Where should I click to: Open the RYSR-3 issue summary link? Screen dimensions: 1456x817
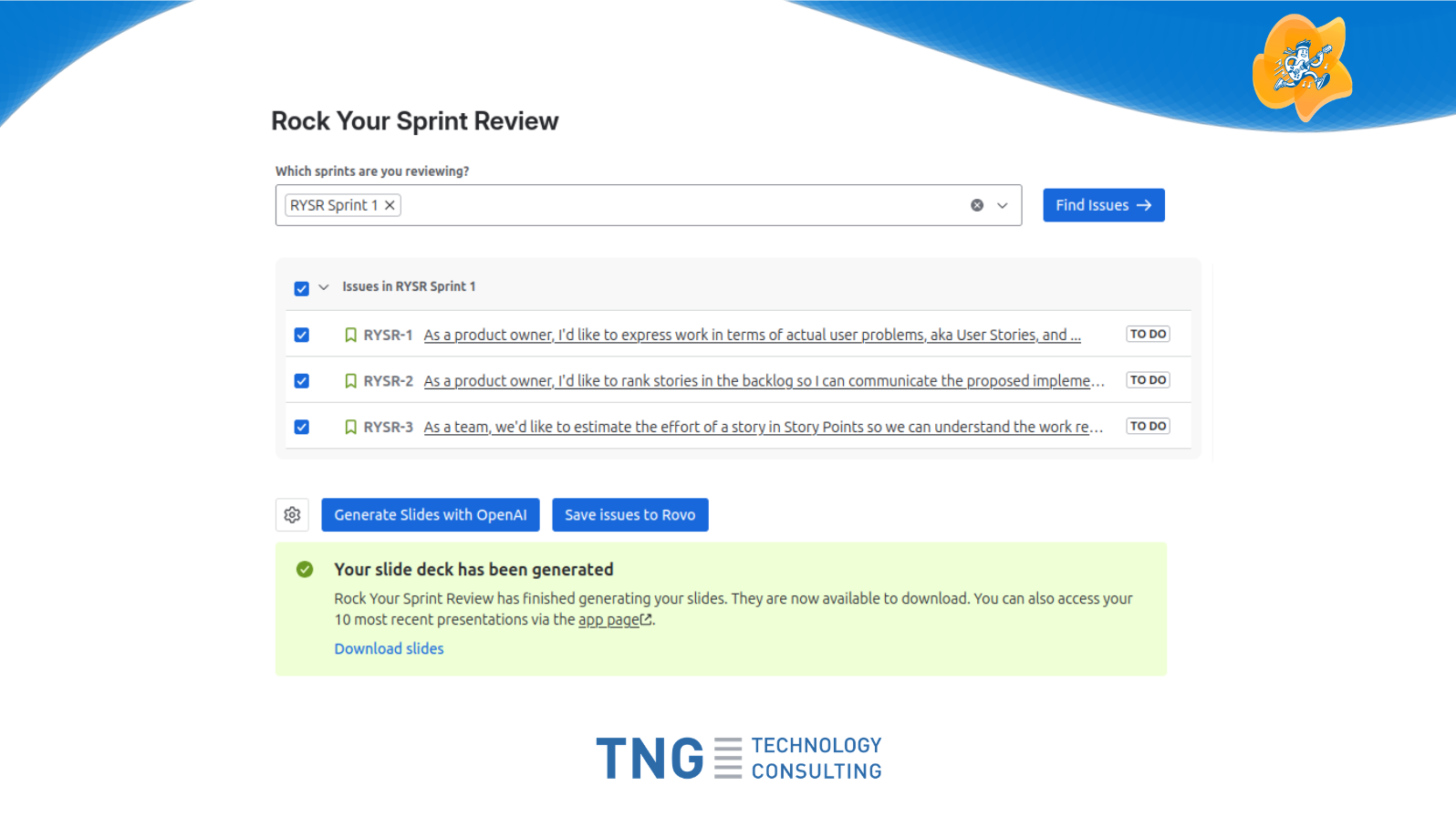click(x=764, y=427)
